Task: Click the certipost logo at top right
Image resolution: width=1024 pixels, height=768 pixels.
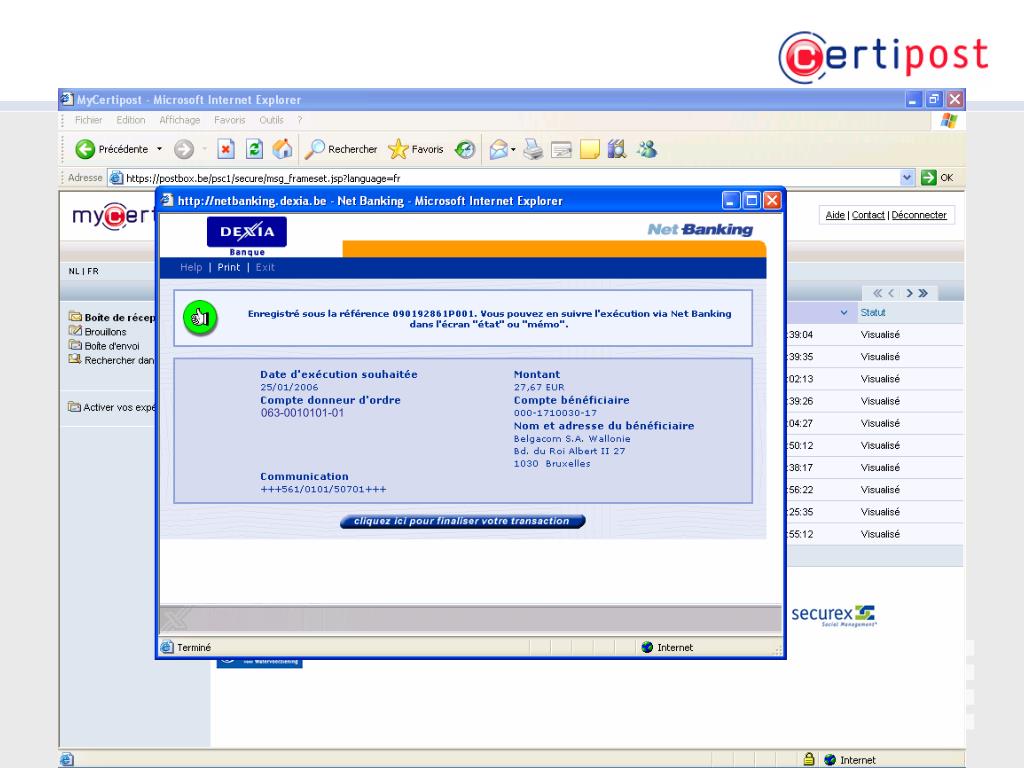Action: point(883,57)
